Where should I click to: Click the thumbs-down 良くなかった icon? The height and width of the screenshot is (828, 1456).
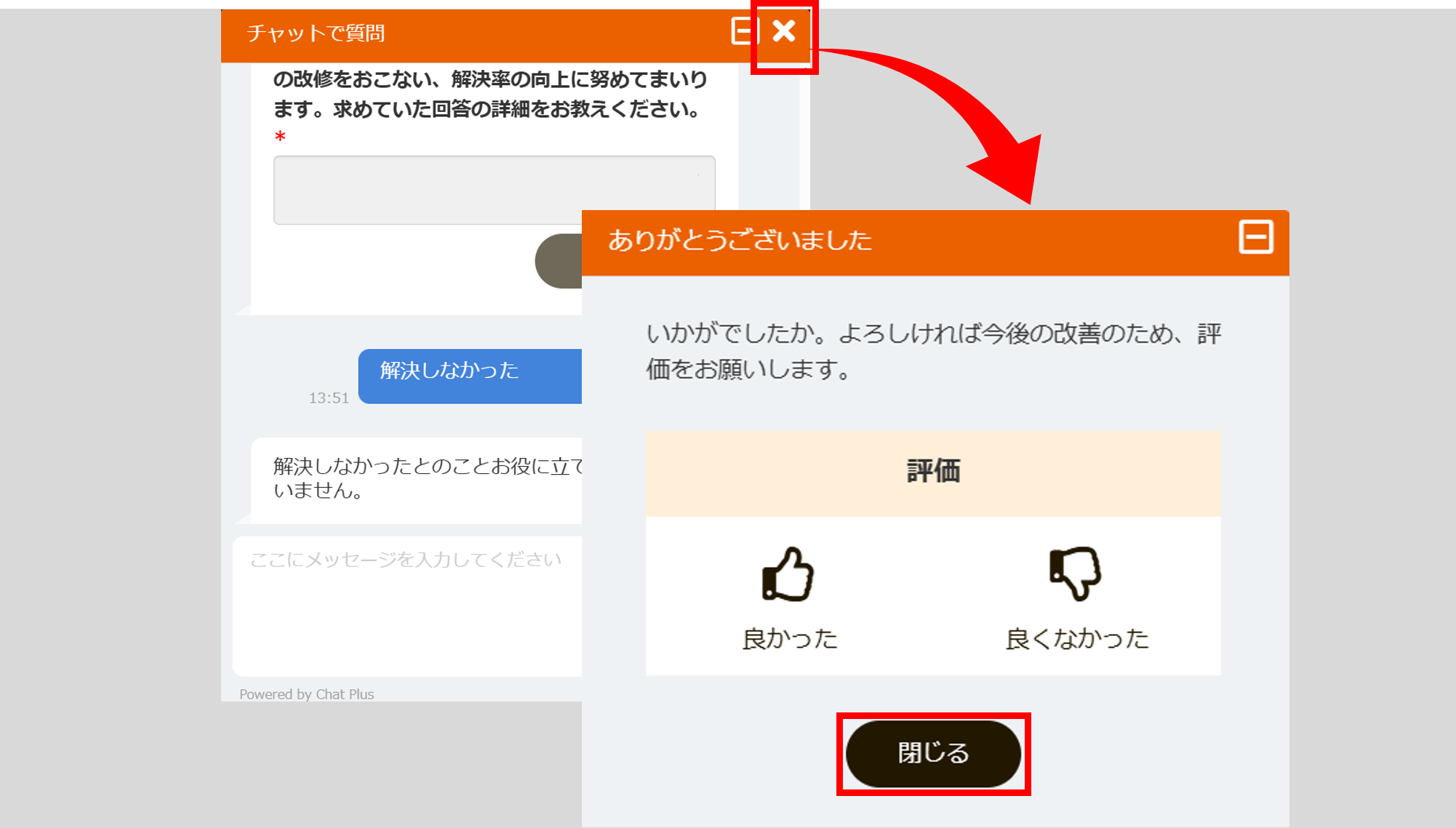point(1076,574)
